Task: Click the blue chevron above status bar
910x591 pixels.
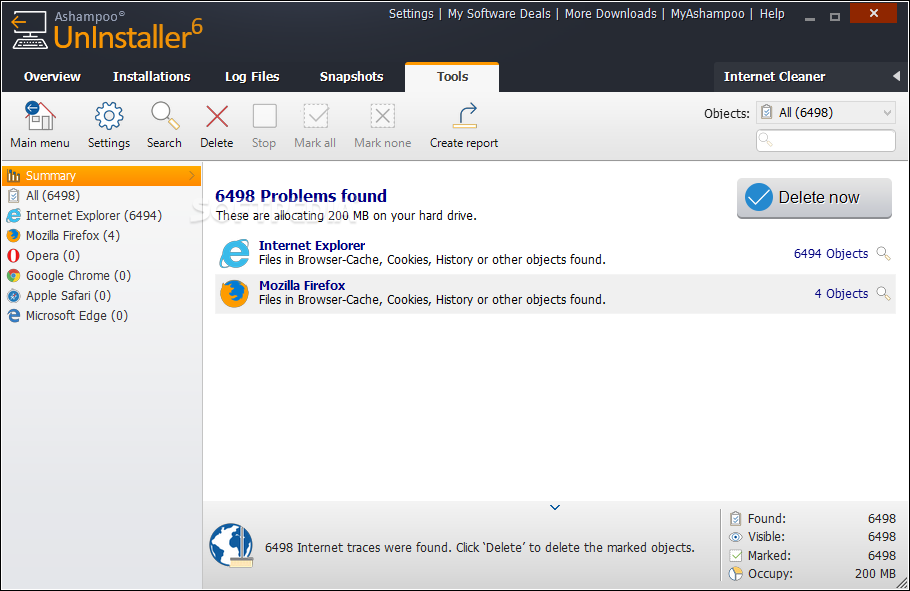Action: point(555,507)
